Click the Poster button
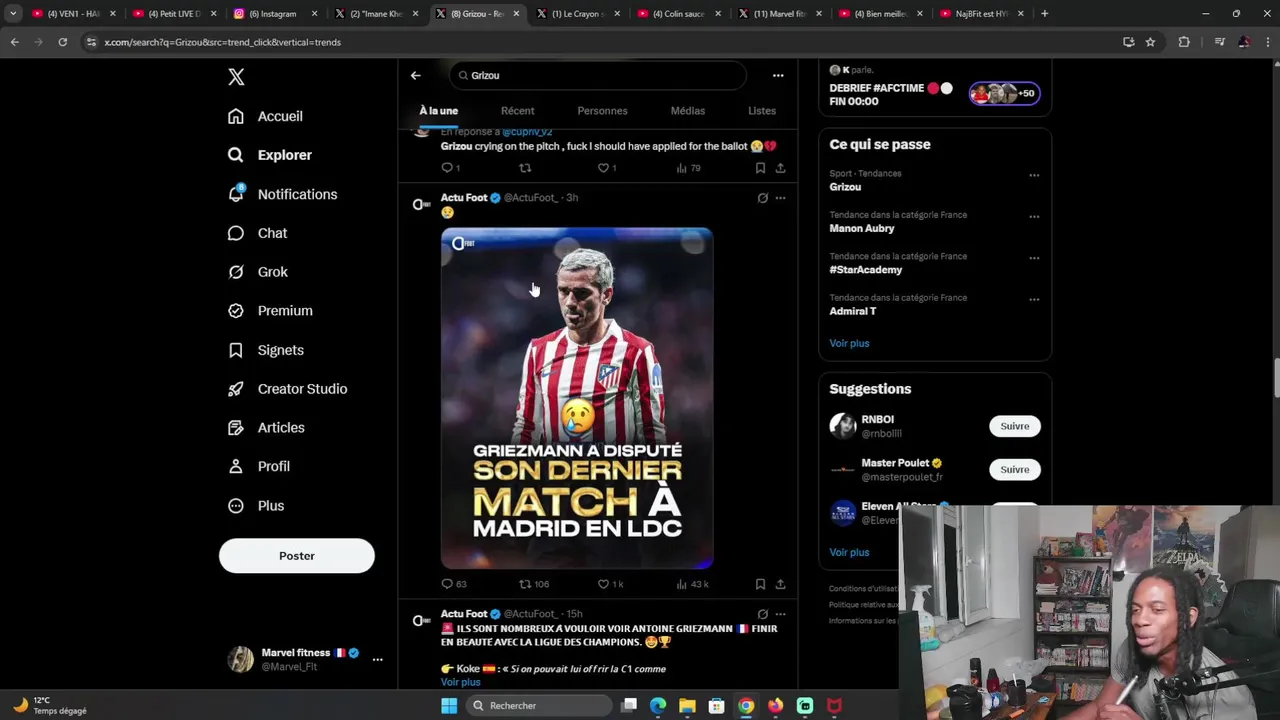 coord(297,556)
